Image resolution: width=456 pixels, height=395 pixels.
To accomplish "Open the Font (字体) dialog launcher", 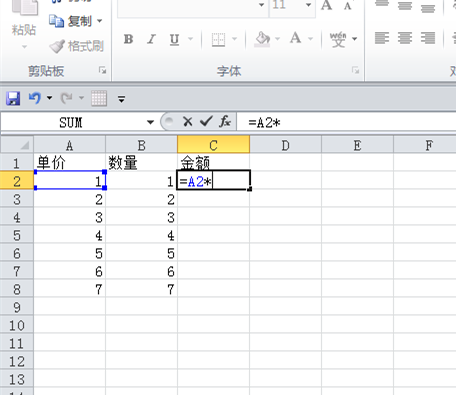I will (356, 70).
